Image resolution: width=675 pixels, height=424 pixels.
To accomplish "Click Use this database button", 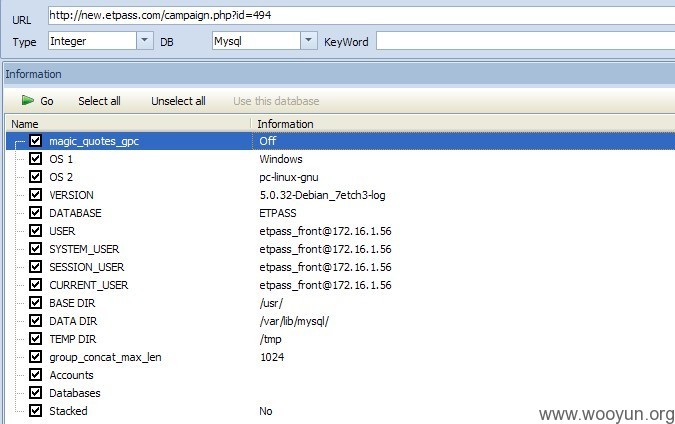I will point(276,101).
